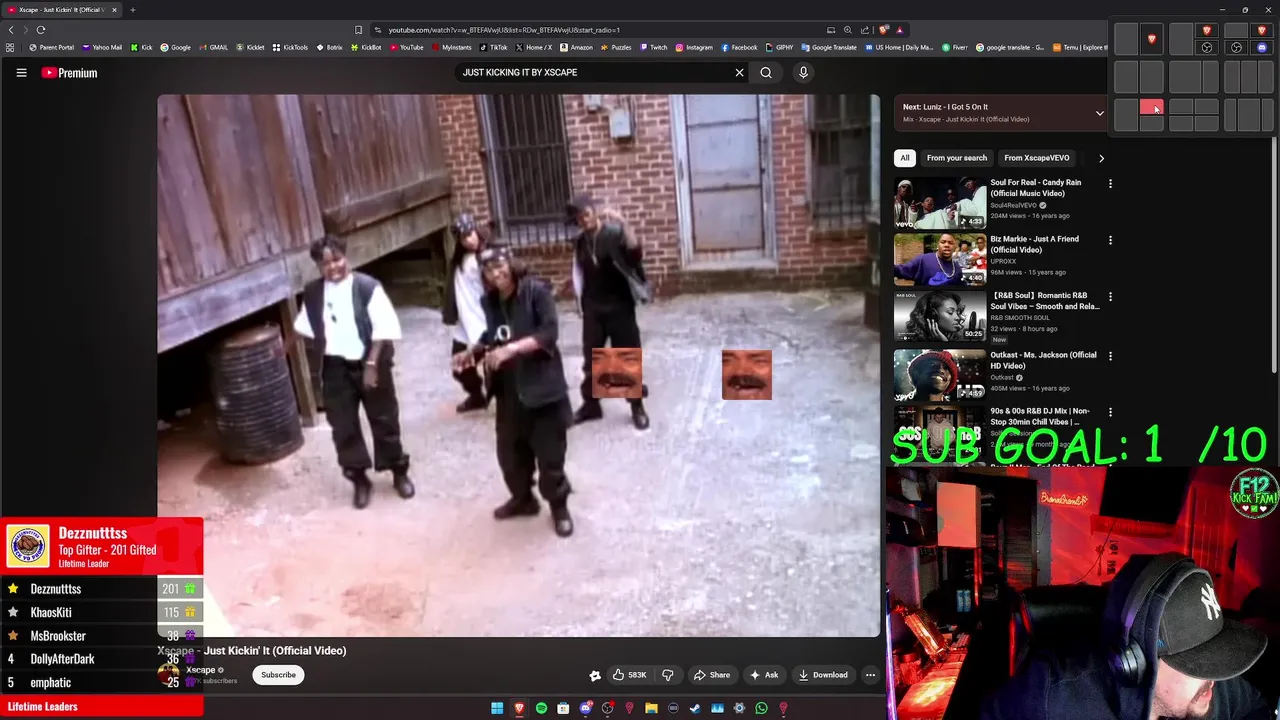Open Settings gear from taskbar
The height and width of the screenshot is (720, 1280).
coord(739,708)
